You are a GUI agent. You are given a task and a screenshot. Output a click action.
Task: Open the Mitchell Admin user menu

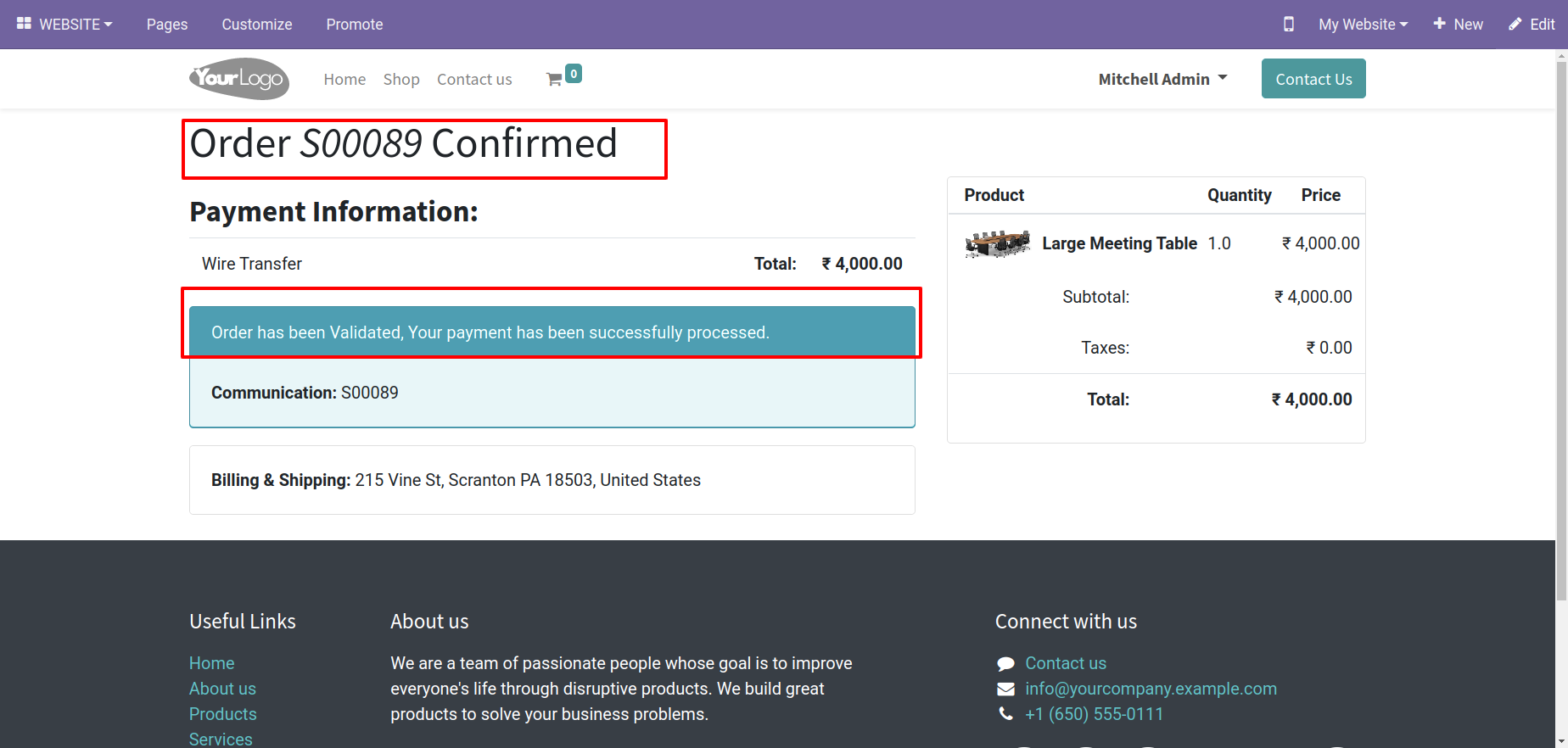[1162, 79]
